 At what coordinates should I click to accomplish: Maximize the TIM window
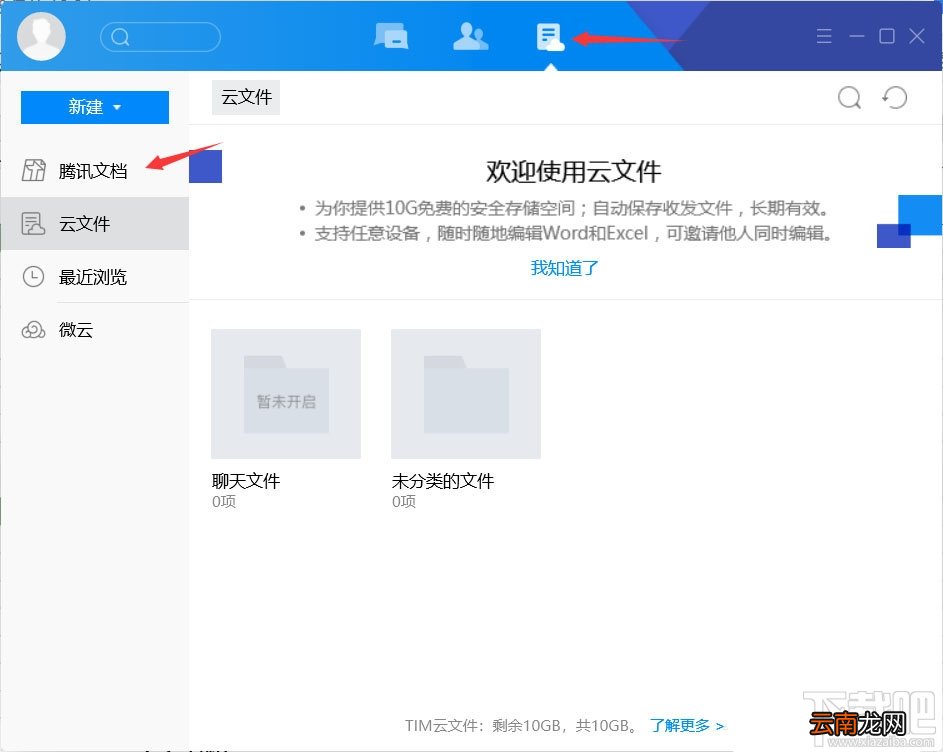tap(887, 36)
